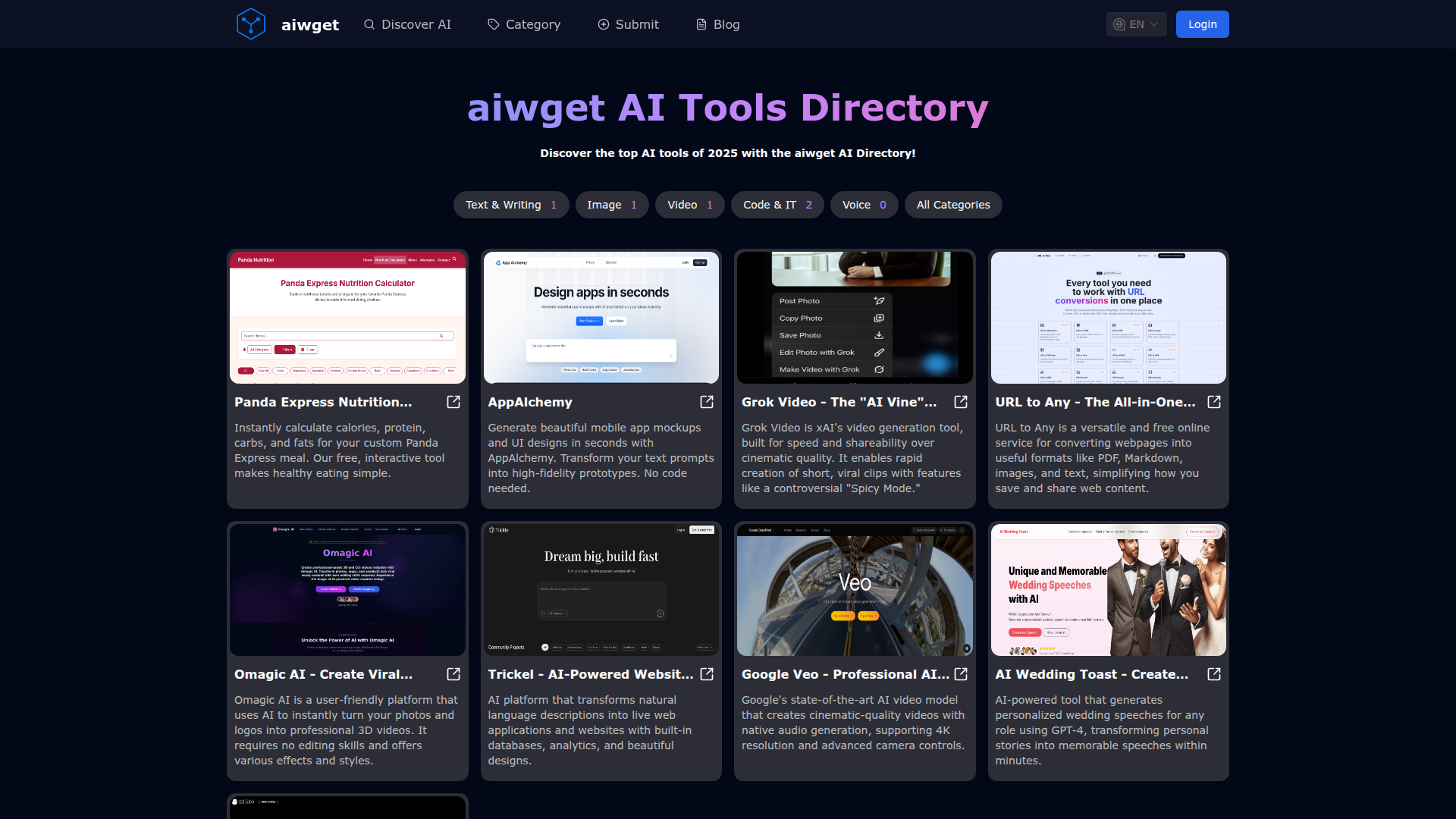Open external link icon for Google Veo
The height and width of the screenshot is (819, 1456).
pyautogui.click(x=961, y=674)
